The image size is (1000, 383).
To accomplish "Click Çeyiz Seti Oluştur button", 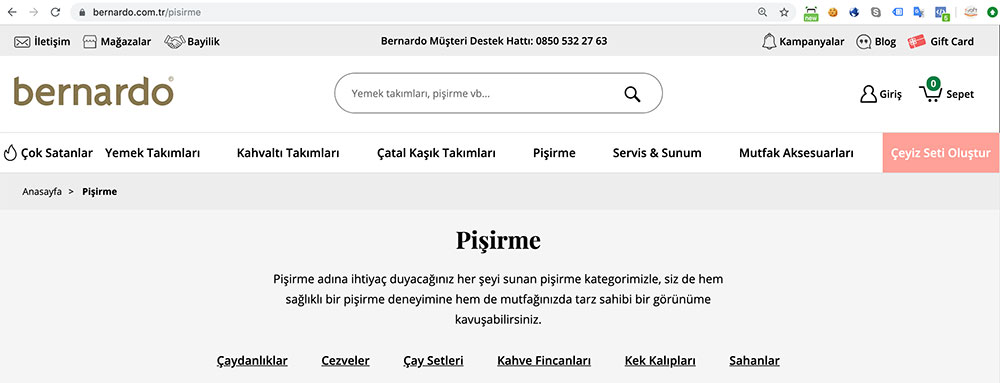I will (941, 153).
